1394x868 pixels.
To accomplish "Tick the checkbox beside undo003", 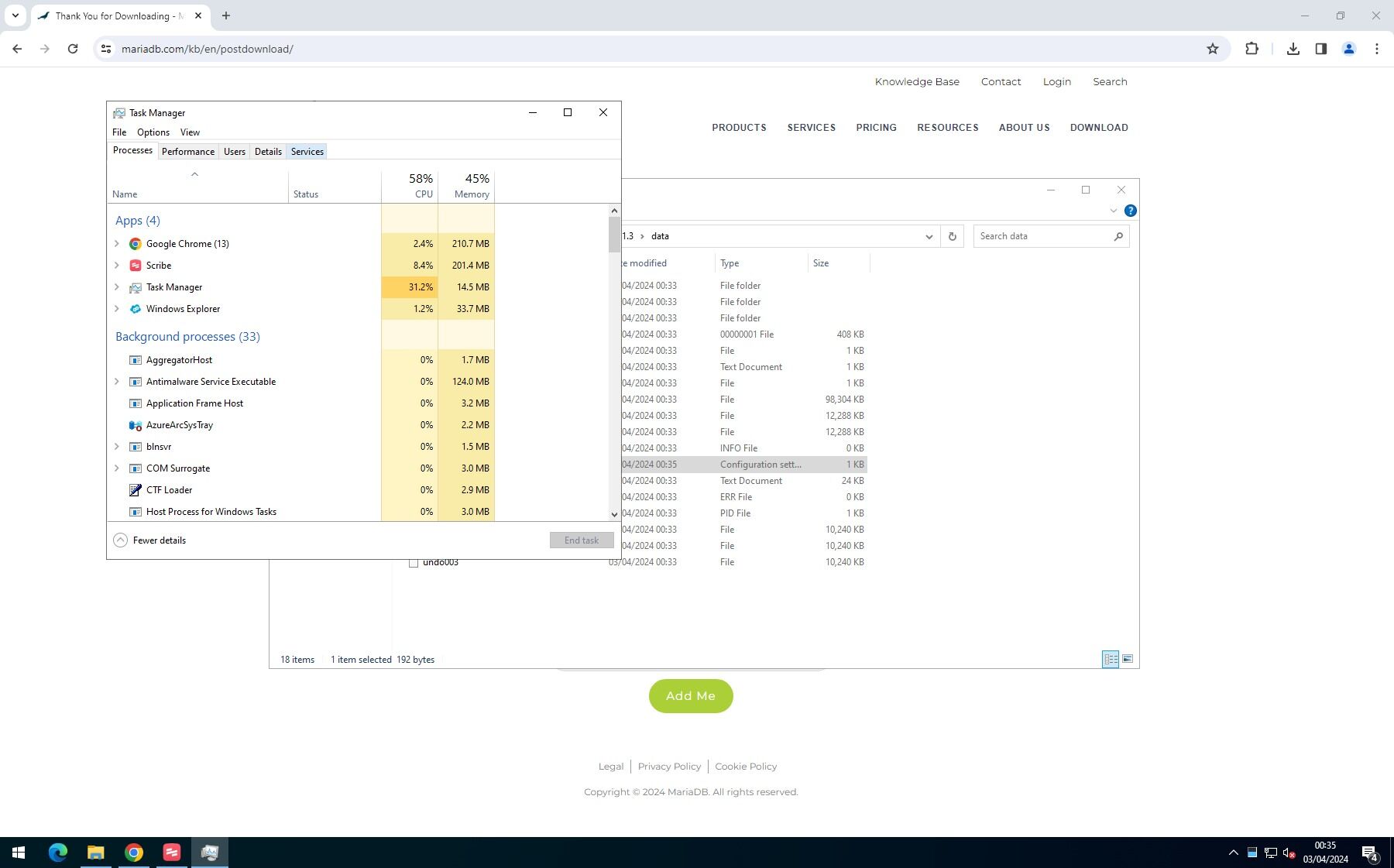I will point(414,563).
